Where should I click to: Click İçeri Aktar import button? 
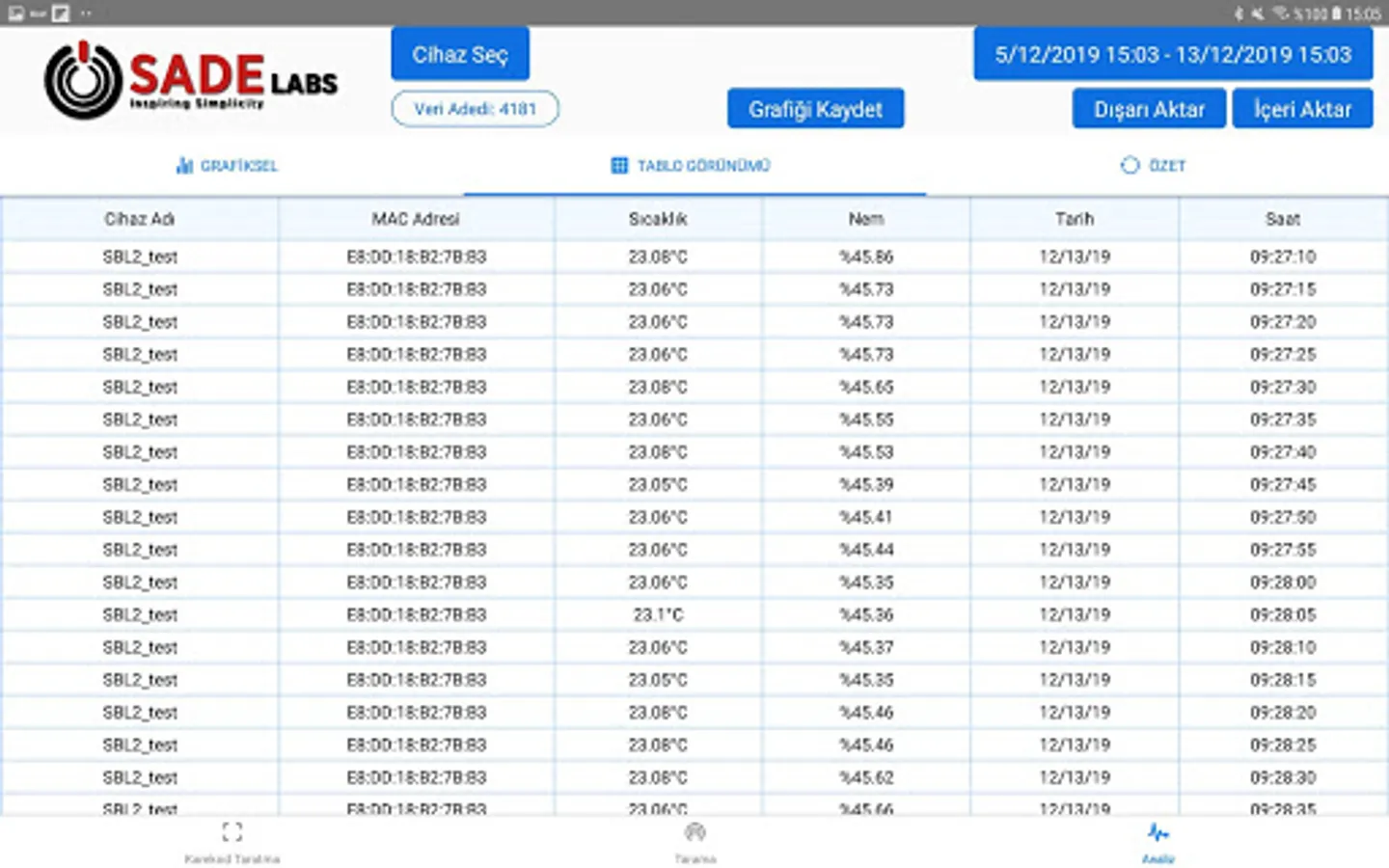[1302, 109]
